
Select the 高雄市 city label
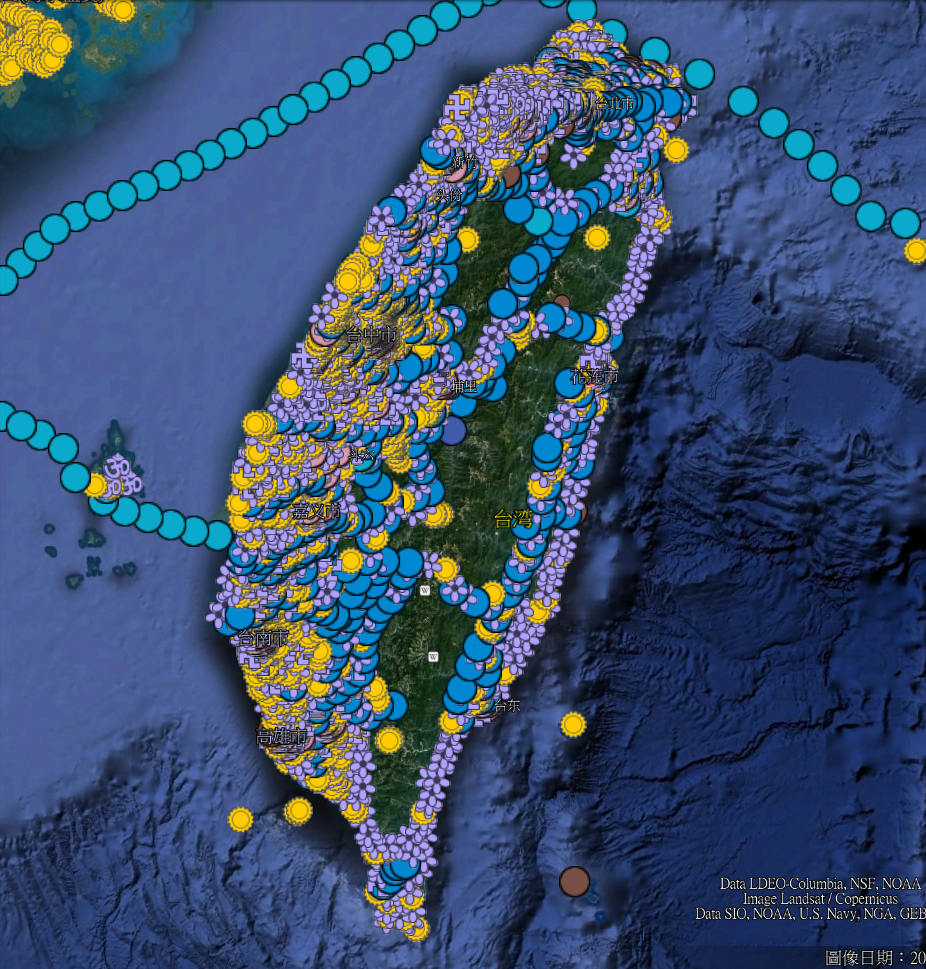pos(281,737)
